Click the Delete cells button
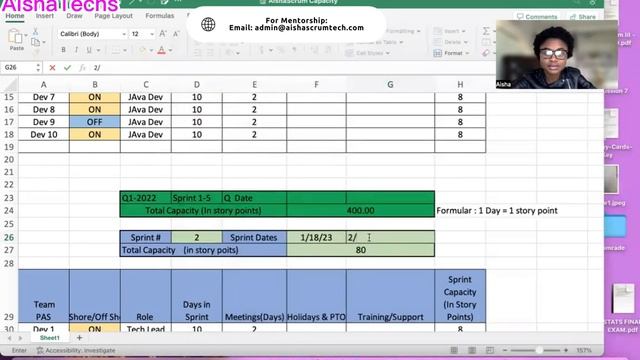The width and height of the screenshot is (640, 360). pos(450,42)
